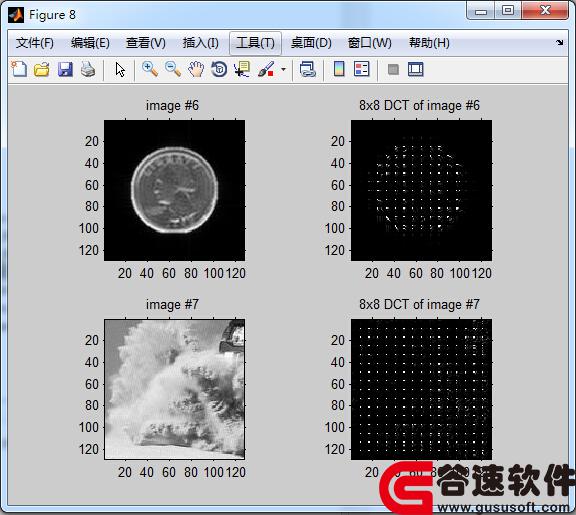Print the figure via the printer icon
The width and height of the screenshot is (576, 515).
(x=88, y=69)
